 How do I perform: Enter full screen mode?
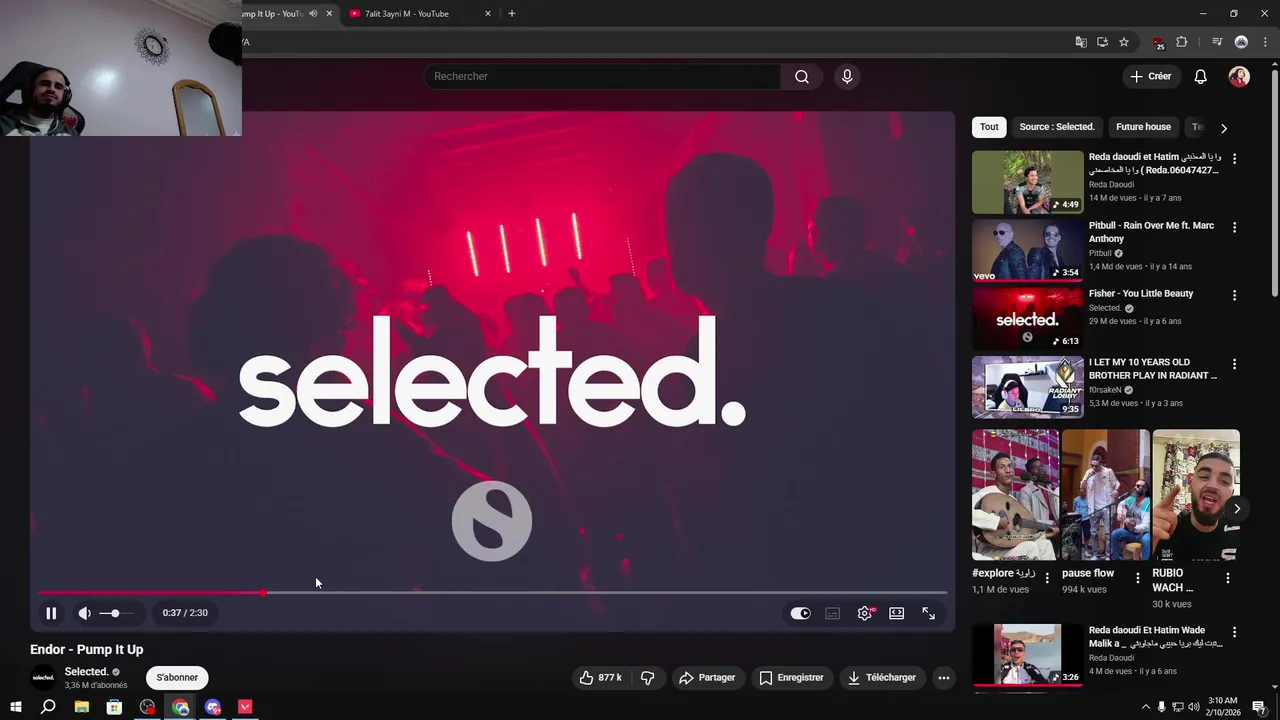(929, 613)
